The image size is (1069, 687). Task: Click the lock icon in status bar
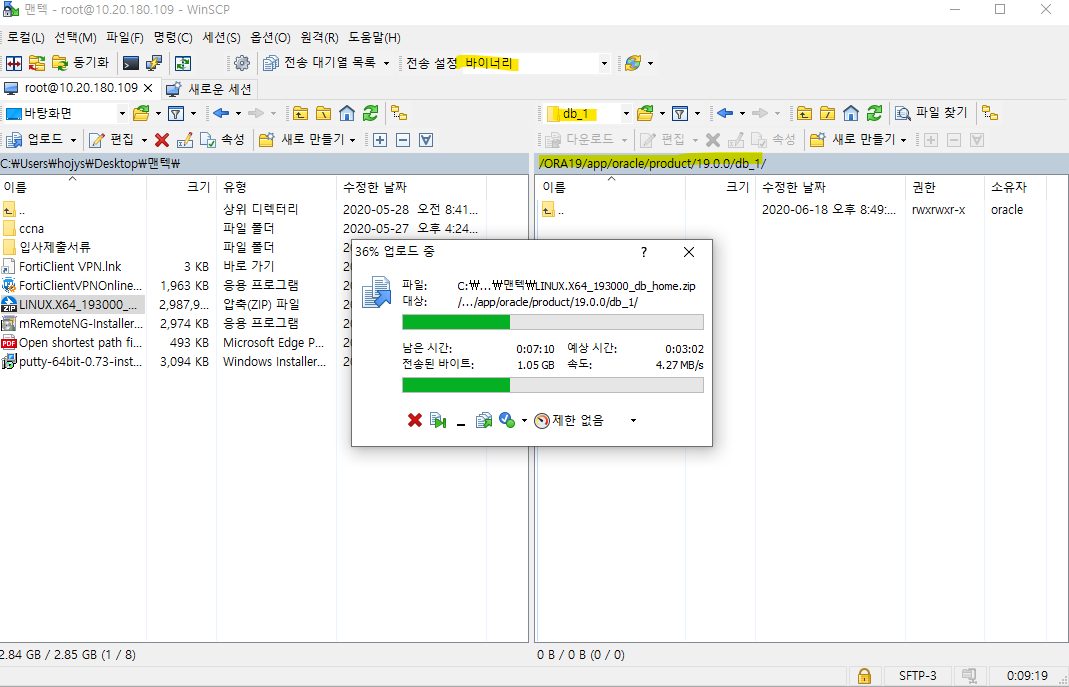(864, 676)
